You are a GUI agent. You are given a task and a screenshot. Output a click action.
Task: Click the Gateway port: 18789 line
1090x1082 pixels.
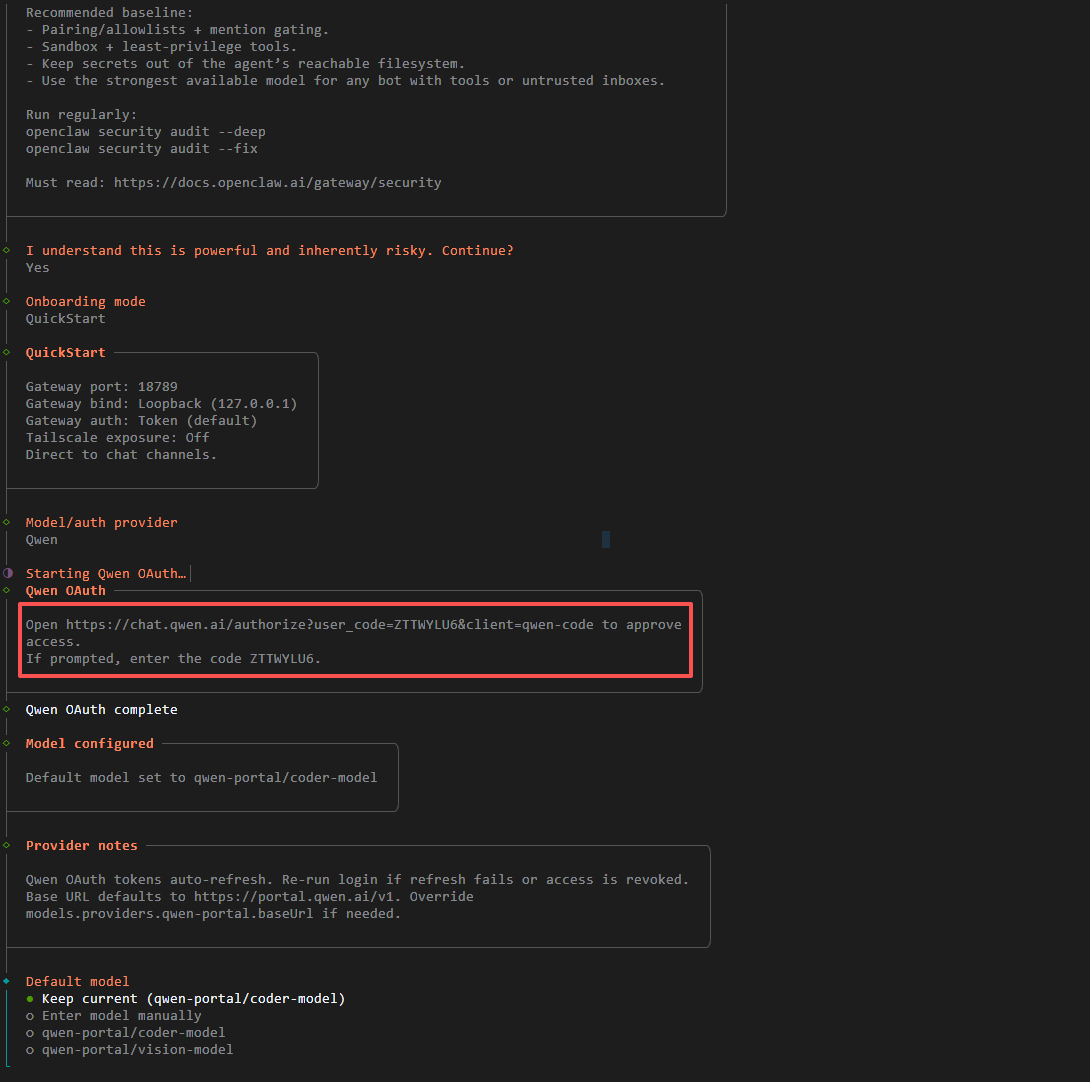coord(101,387)
